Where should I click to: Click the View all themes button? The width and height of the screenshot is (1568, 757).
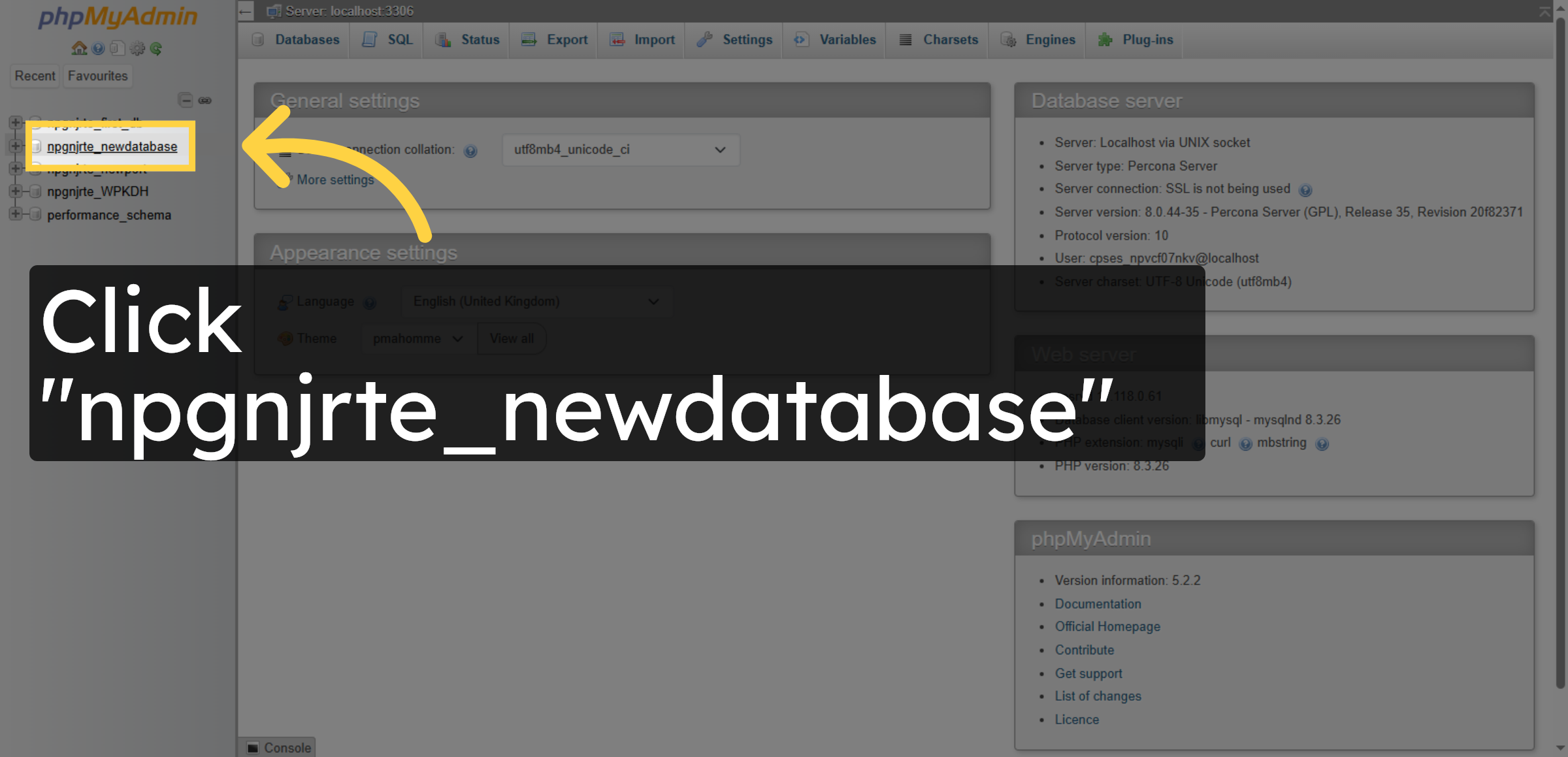pyautogui.click(x=512, y=338)
